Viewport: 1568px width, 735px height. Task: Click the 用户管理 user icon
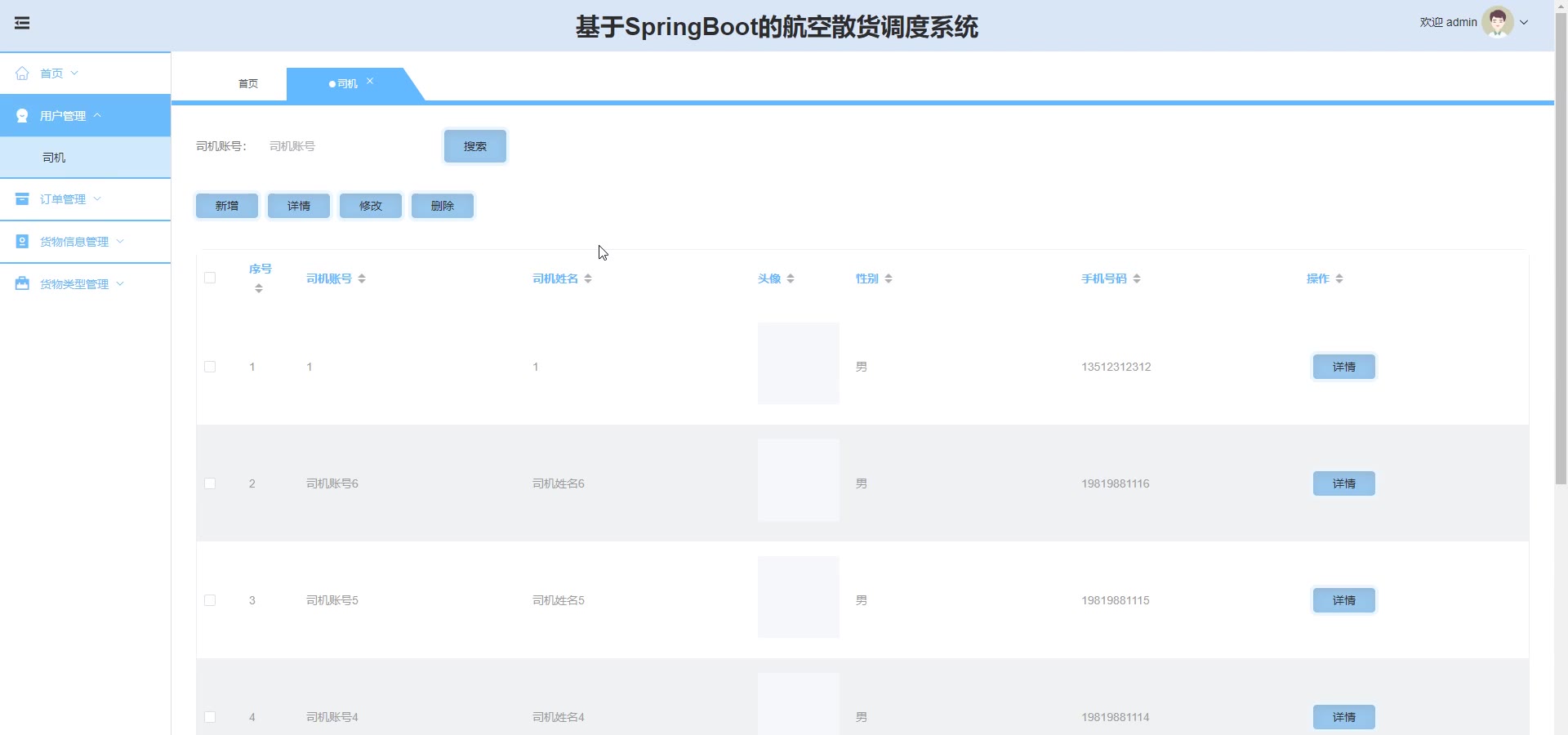coord(22,116)
